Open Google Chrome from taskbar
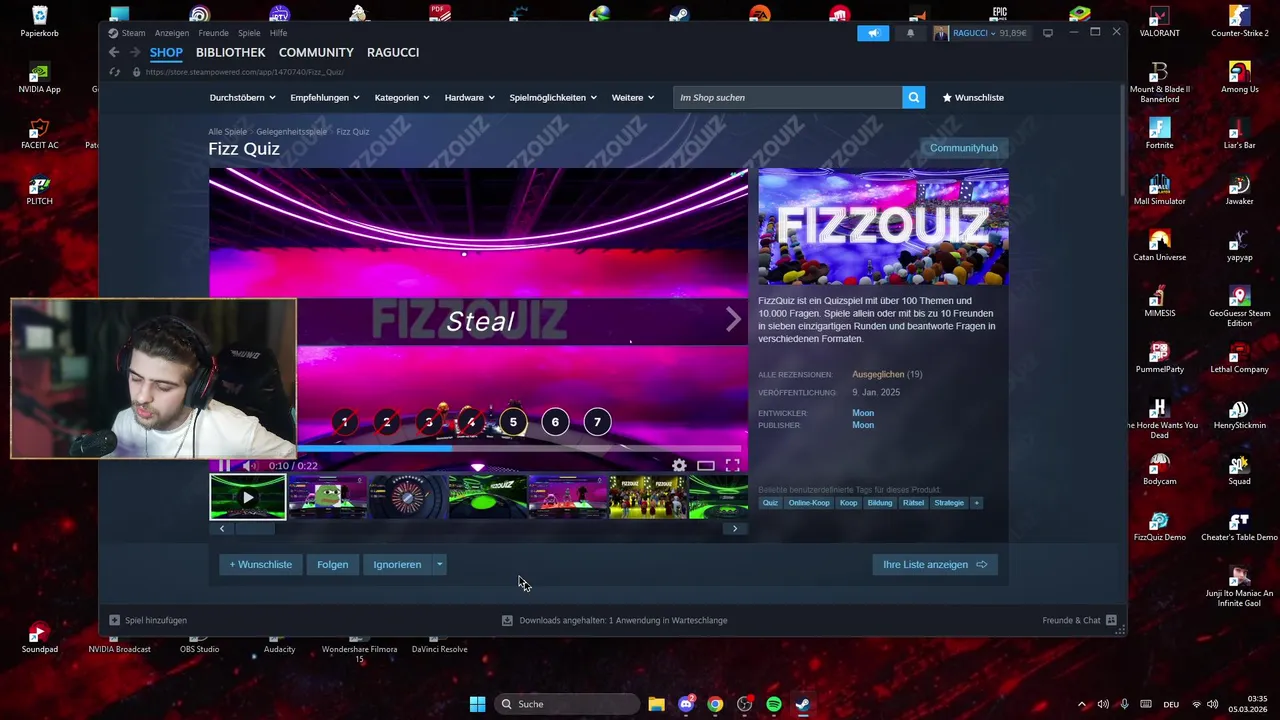The height and width of the screenshot is (720, 1280). (715, 704)
